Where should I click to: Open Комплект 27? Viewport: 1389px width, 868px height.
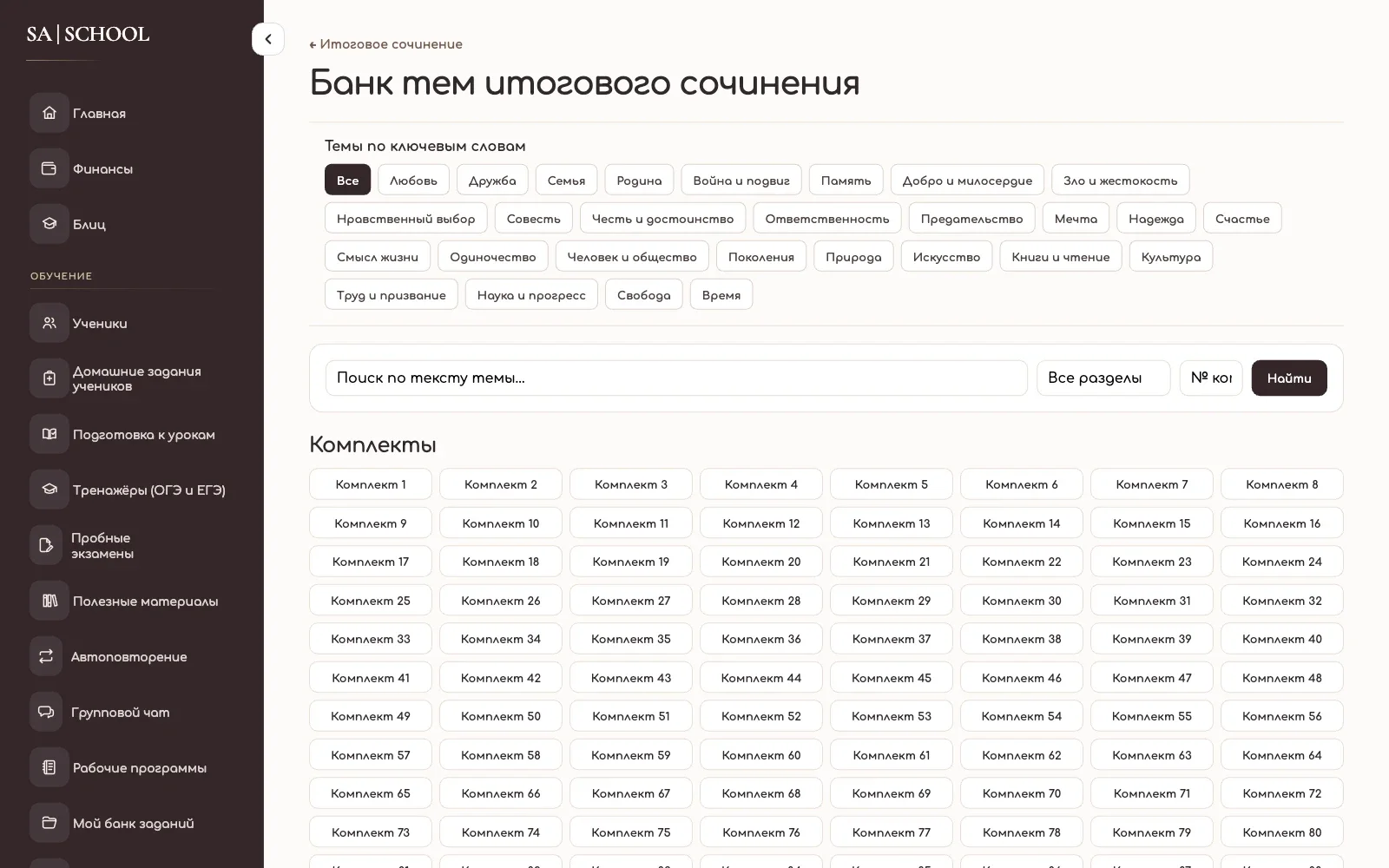(631, 601)
